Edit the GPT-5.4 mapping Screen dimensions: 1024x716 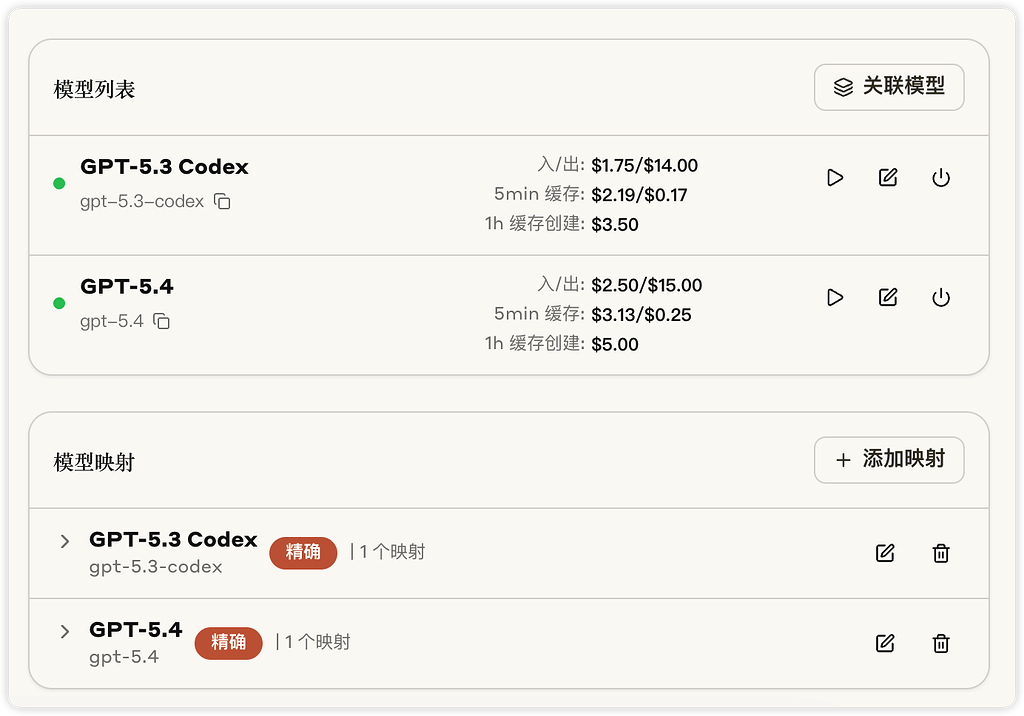tap(885, 643)
